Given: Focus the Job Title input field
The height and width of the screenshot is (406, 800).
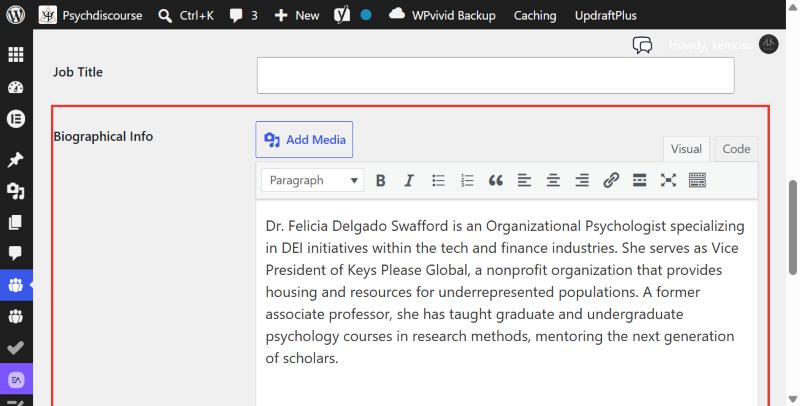Looking at the screenshot, I should click(x=495, y=75).
